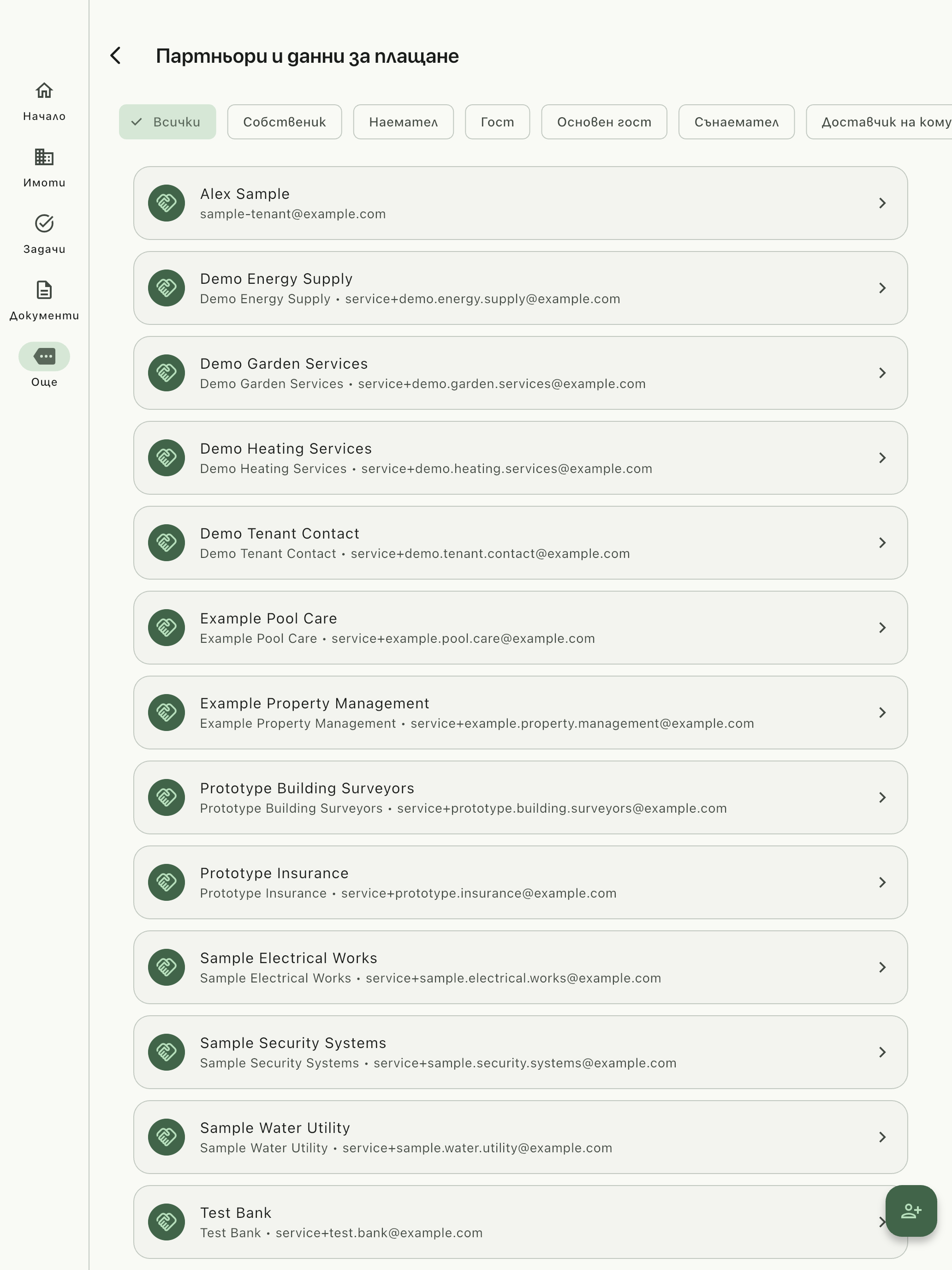Open the Example Property Management entry
Viewport: 952px width, 1270px height.
point(520,713)
